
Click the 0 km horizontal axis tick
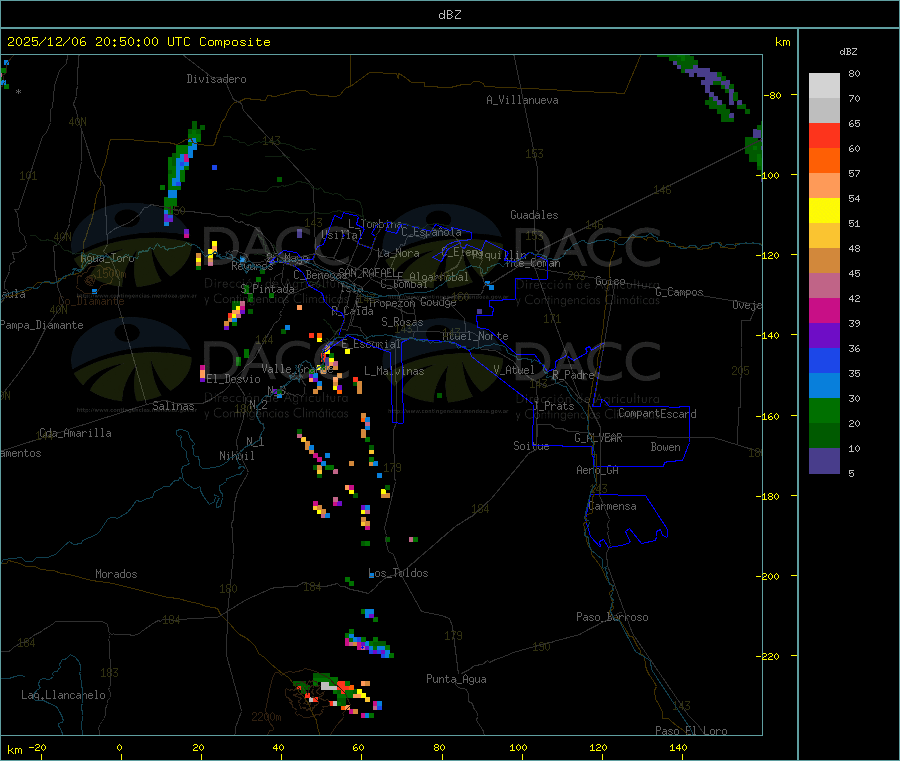click(119, 747)
